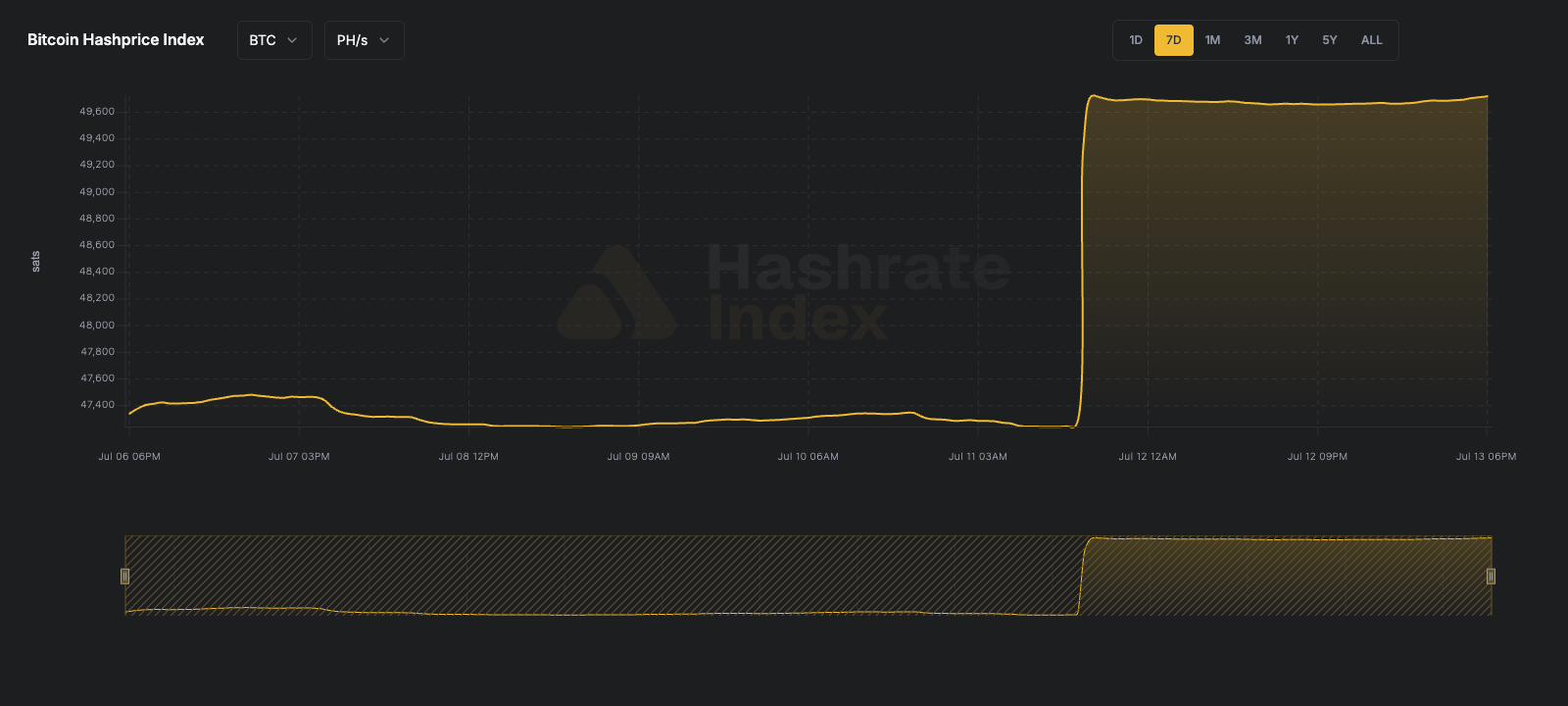Click the Jul 06 06PM axis label
Viewport: 1568px width, 706px height.
pyautogui.click(x=129, y=457)
